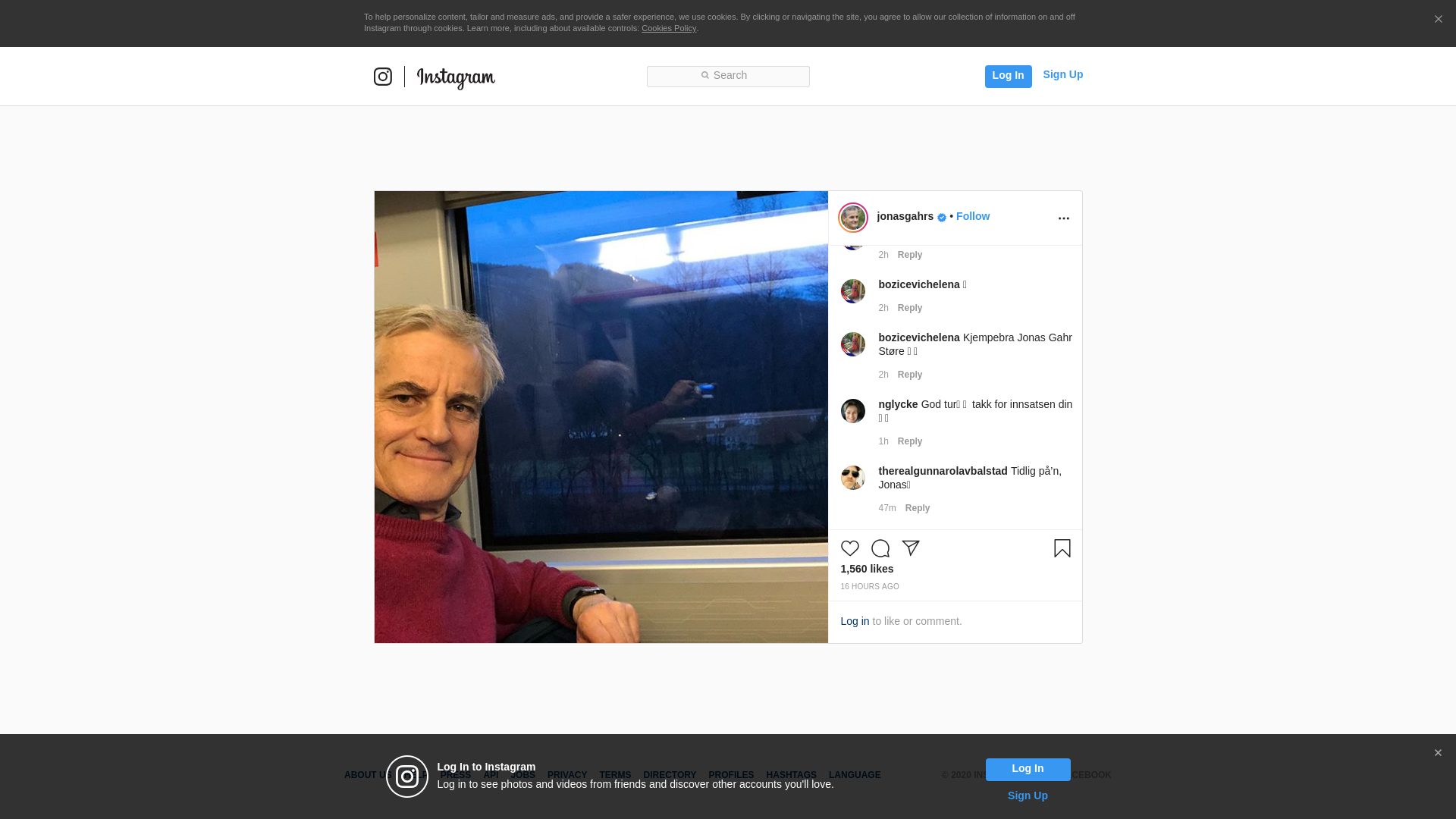Click the Instagram camera logo icon
The width and height of the screenshot is (1456, 819).
[x=383, y=77]
